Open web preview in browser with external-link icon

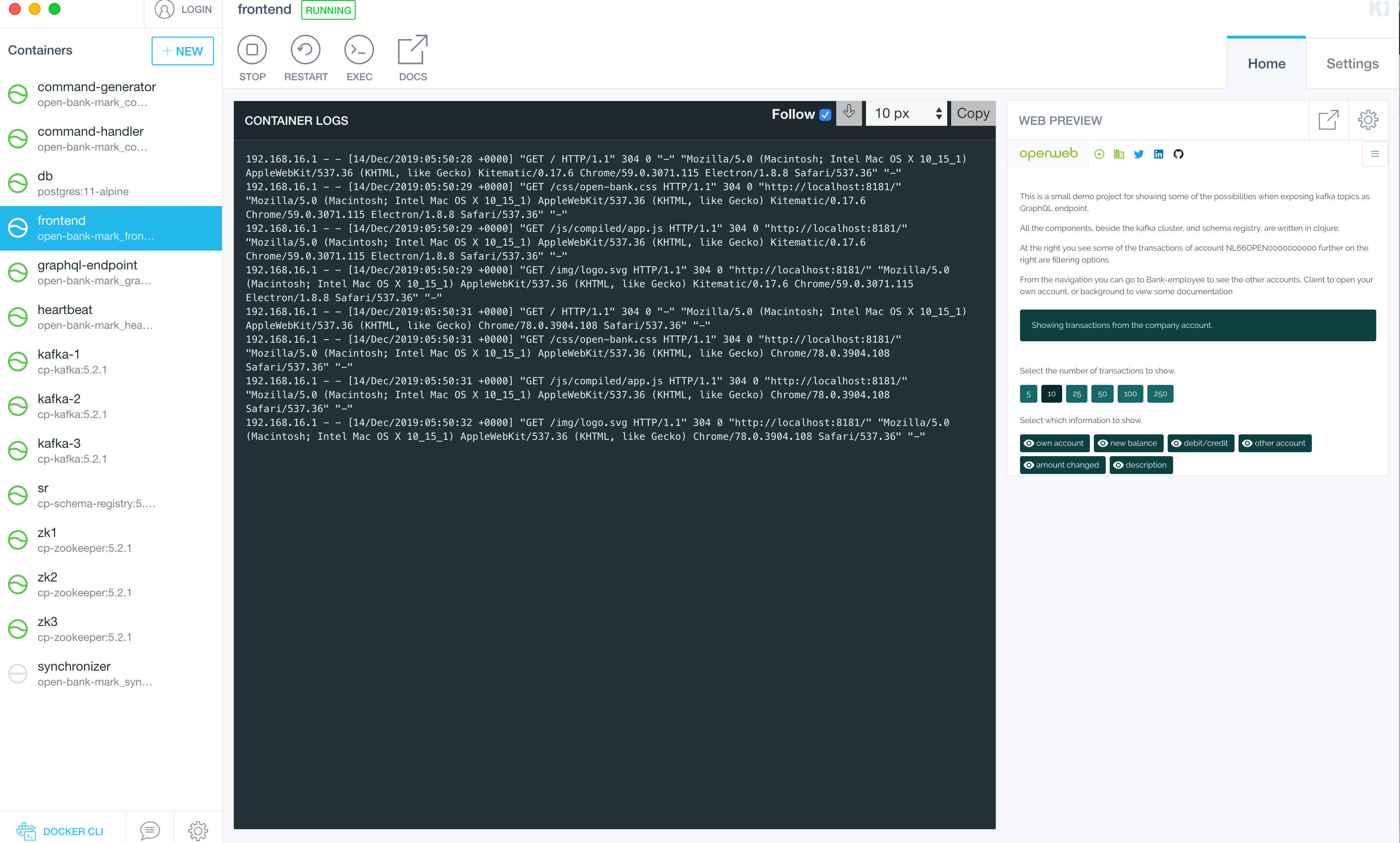click(1328, 120)
